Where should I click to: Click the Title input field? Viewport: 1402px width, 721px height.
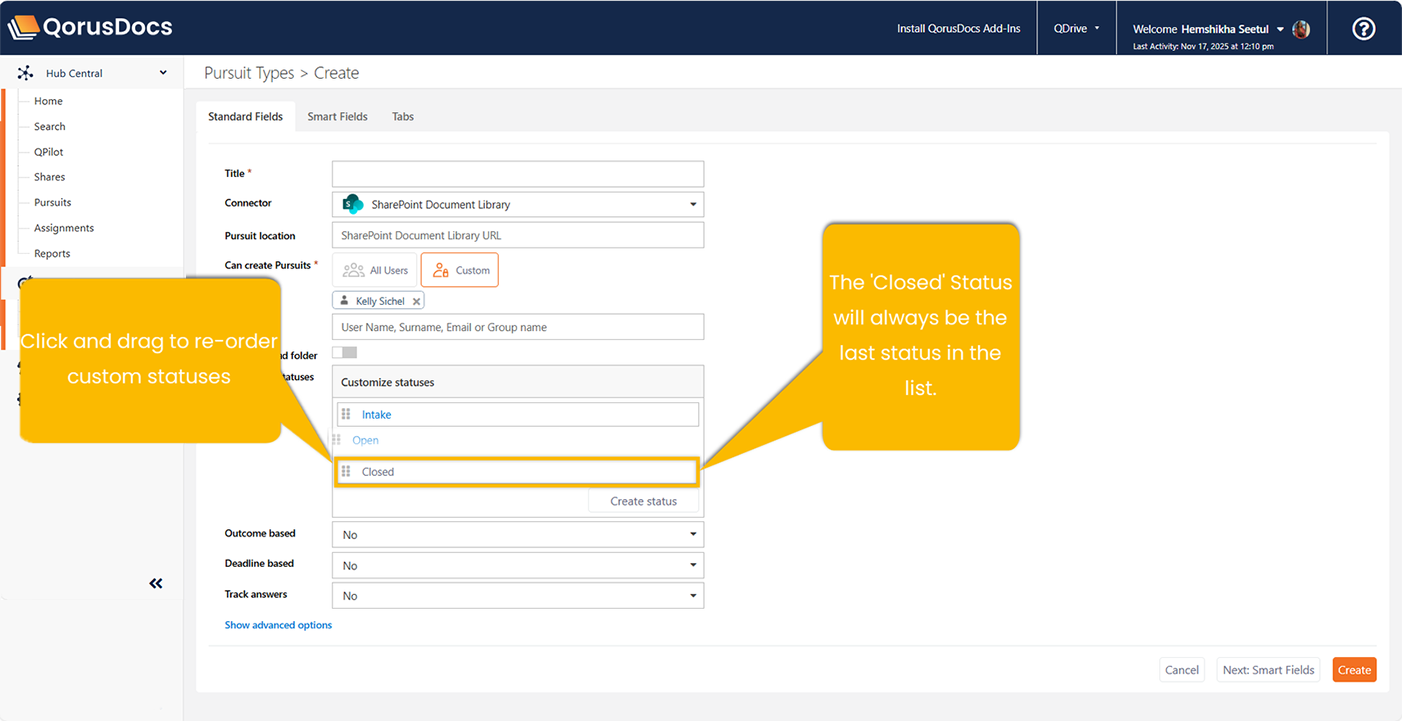tap(518, 174)
